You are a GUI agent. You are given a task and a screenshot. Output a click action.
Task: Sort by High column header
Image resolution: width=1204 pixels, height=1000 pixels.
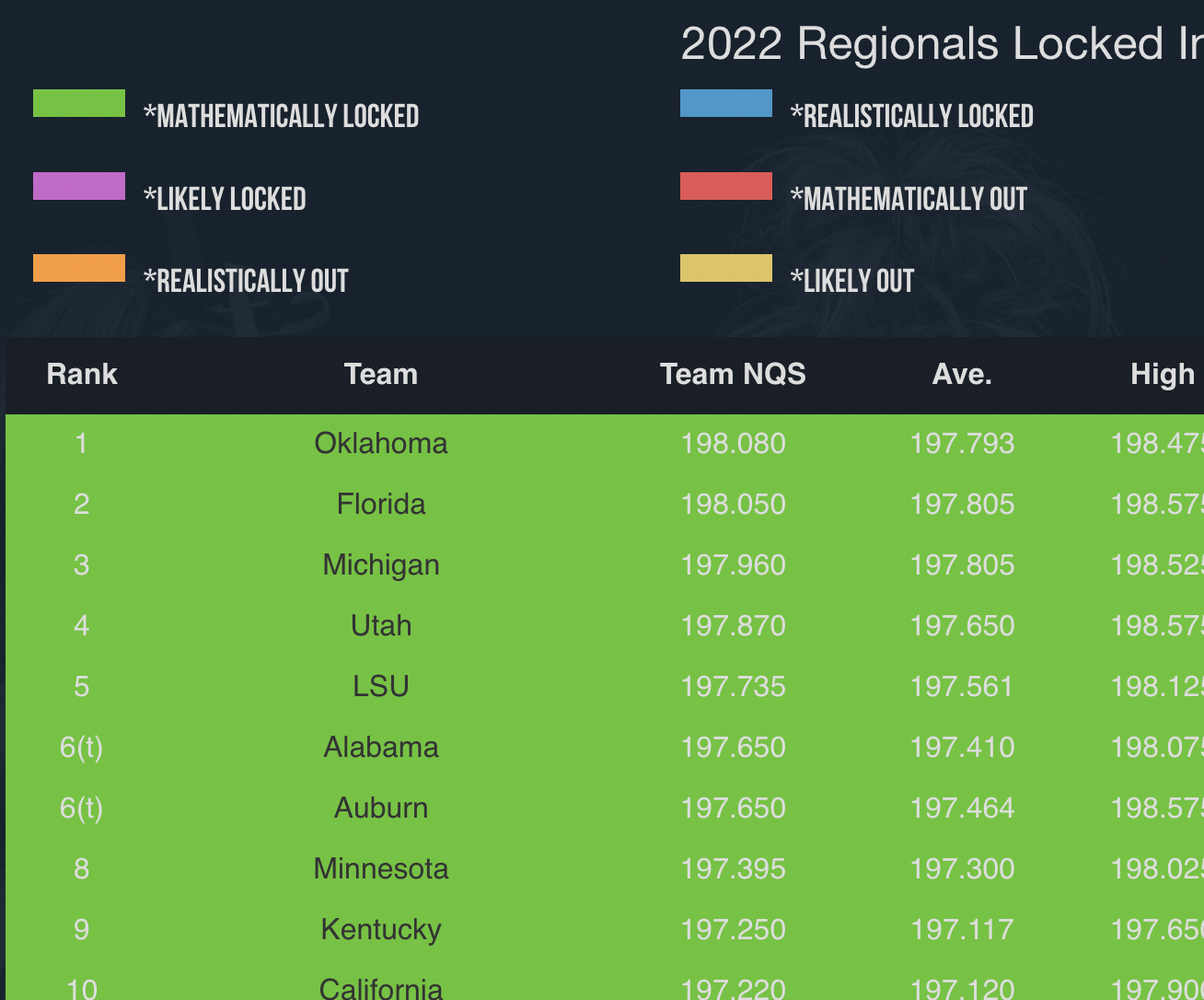(x=1163, y=374)
